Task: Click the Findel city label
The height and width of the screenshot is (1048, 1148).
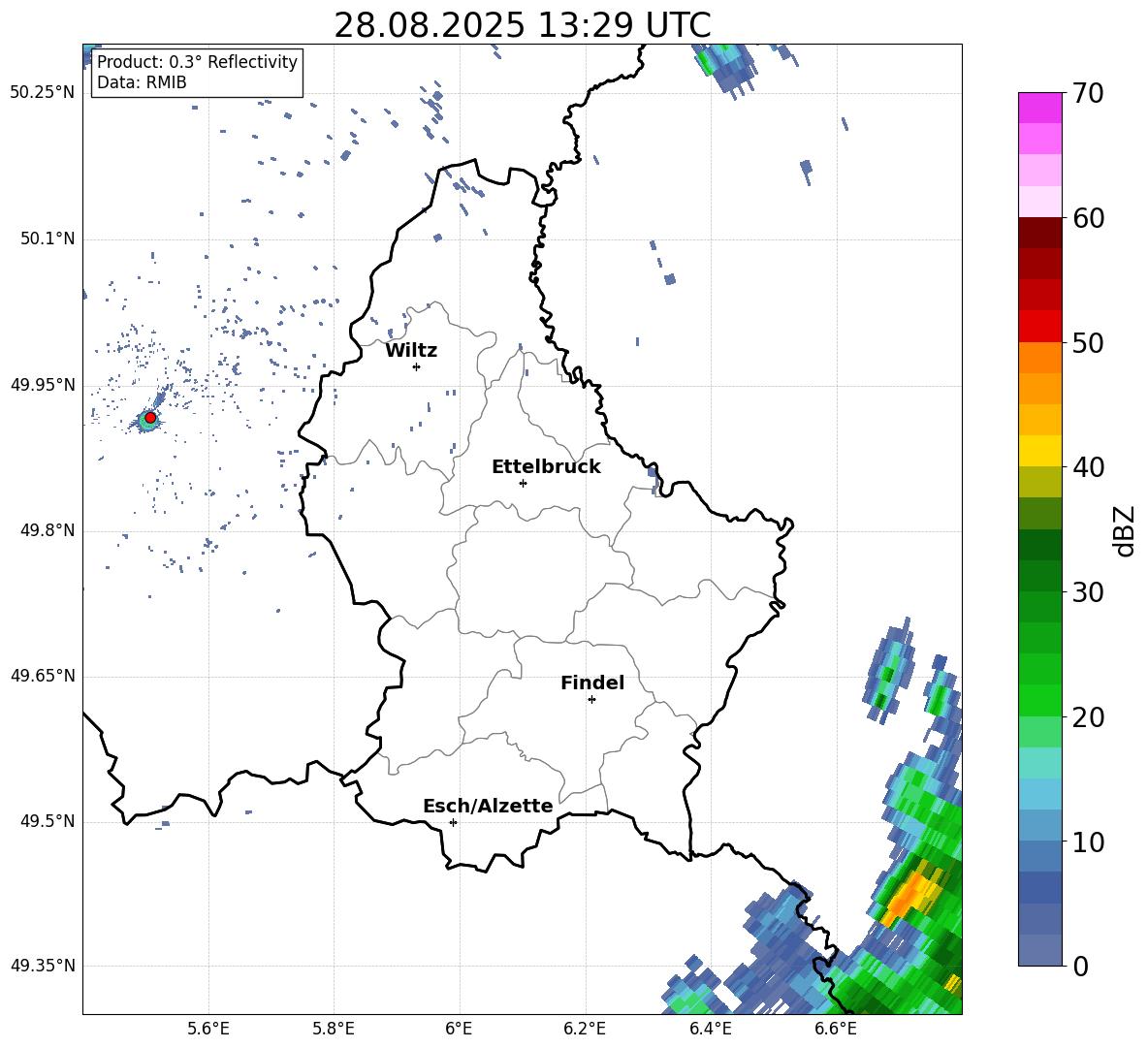Action: pyautogui.click(x=592, y=683)
